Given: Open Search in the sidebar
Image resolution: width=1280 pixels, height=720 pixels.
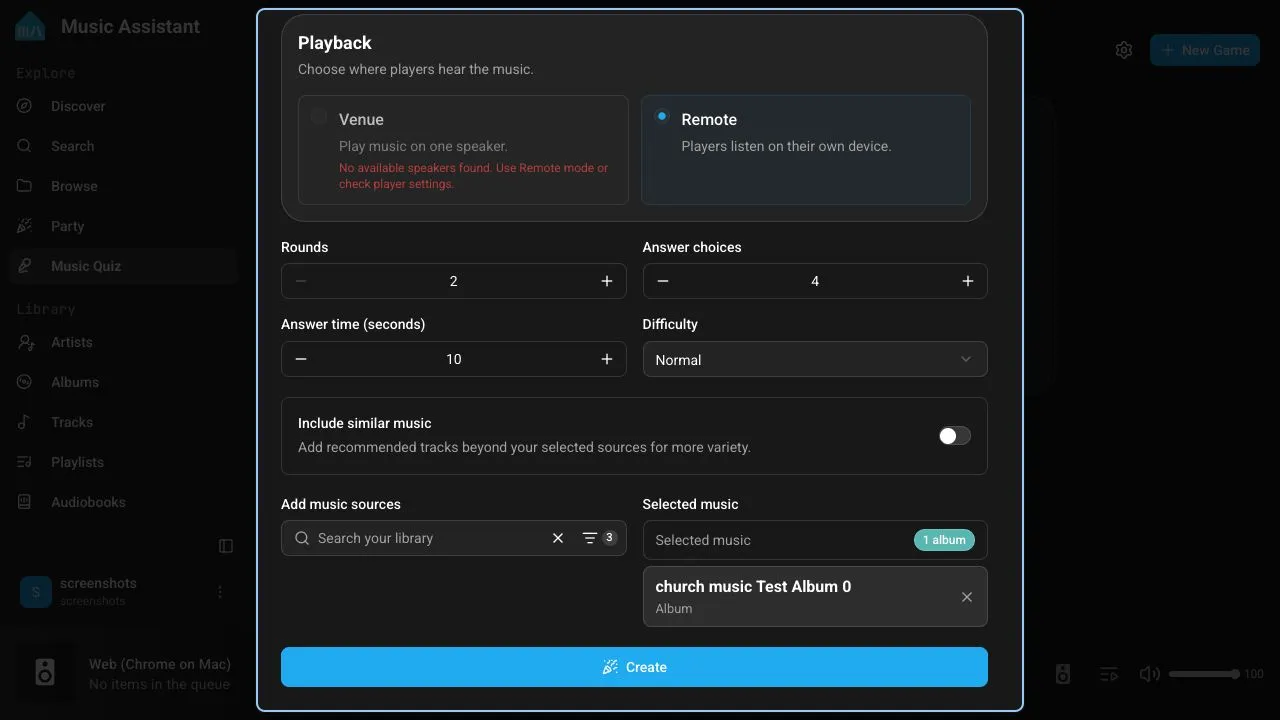Looking at the screenshot, I should click(x=124, y=146).
